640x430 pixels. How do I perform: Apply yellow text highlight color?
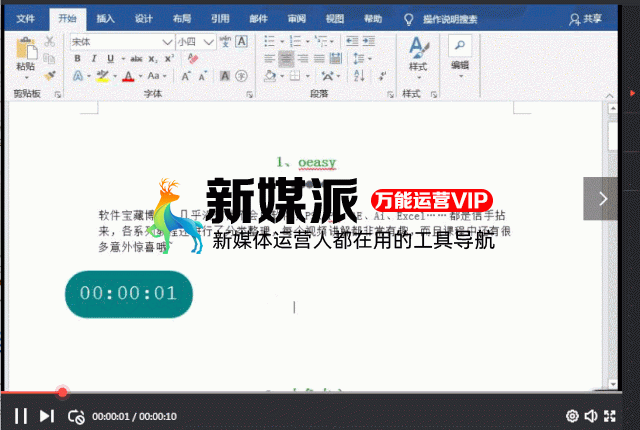102,76
